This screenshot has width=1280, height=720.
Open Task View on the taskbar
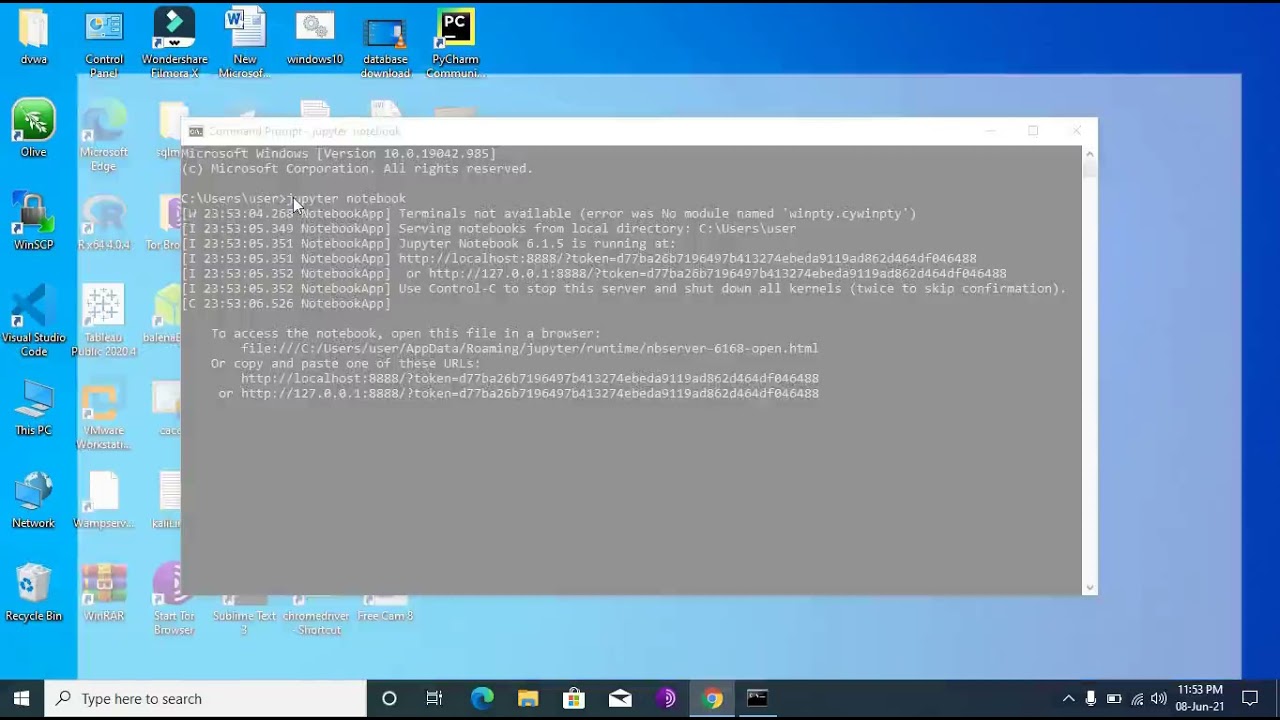pos(434,698)
